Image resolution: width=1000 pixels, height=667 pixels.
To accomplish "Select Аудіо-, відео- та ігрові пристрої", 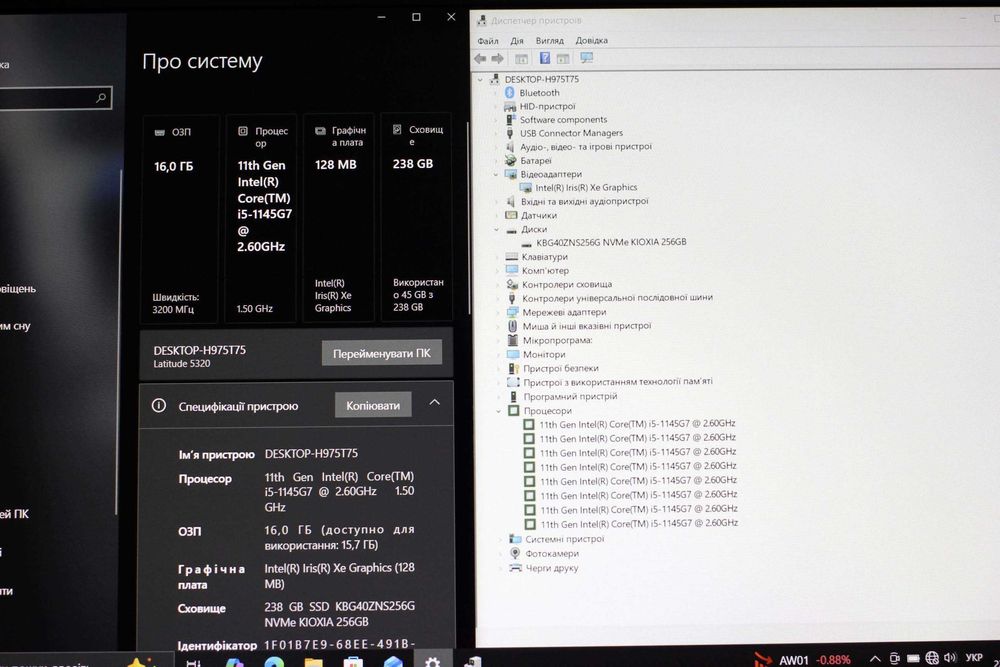I will tap(585, 147).
